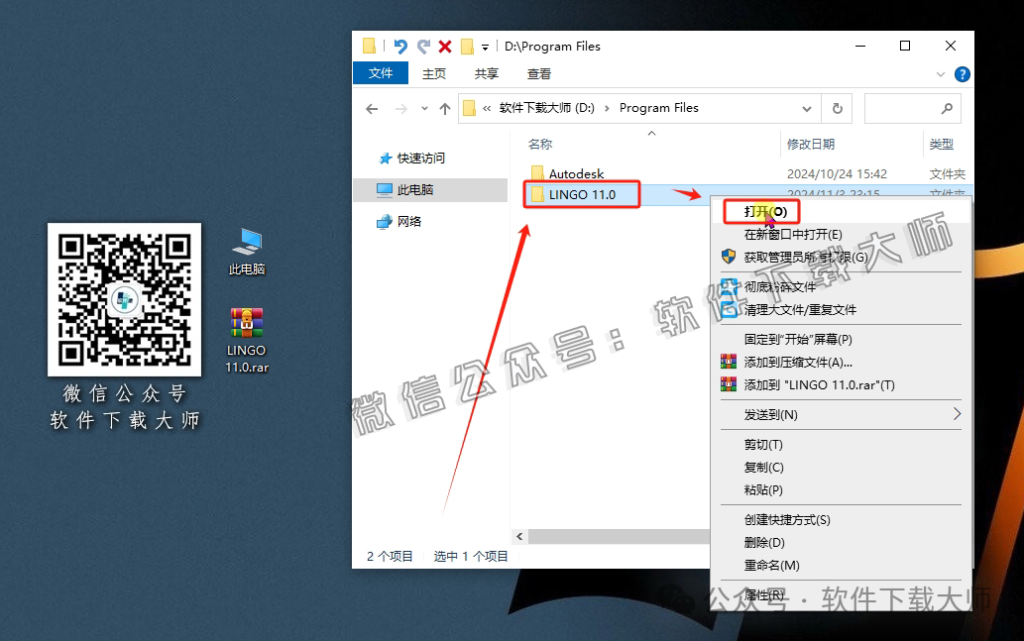This screenshot has height=641, width=1024.
Task: Click the Back navigation arrow
Action: click(372, 108)
